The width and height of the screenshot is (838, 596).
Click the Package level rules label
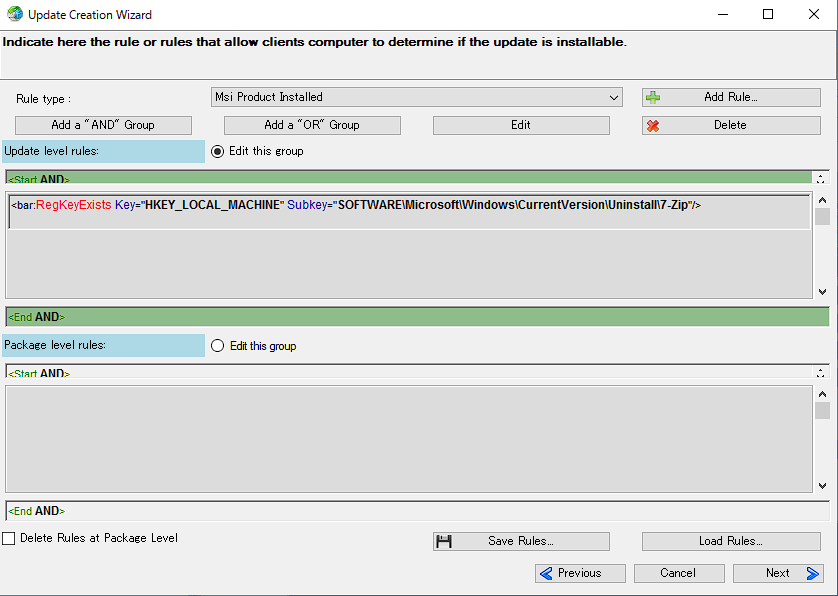(103, 345)
